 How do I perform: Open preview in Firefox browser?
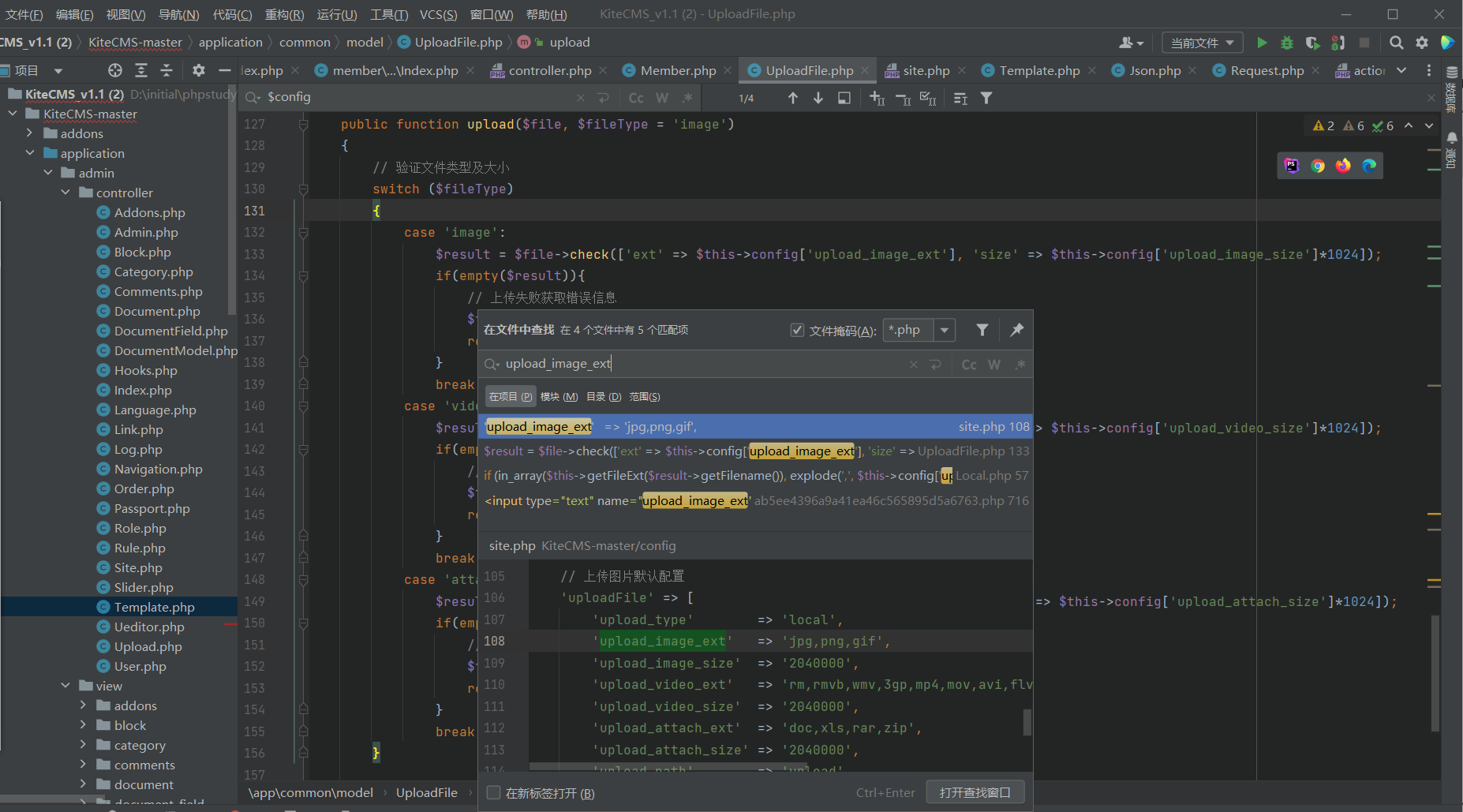(x=1343, y=165)
